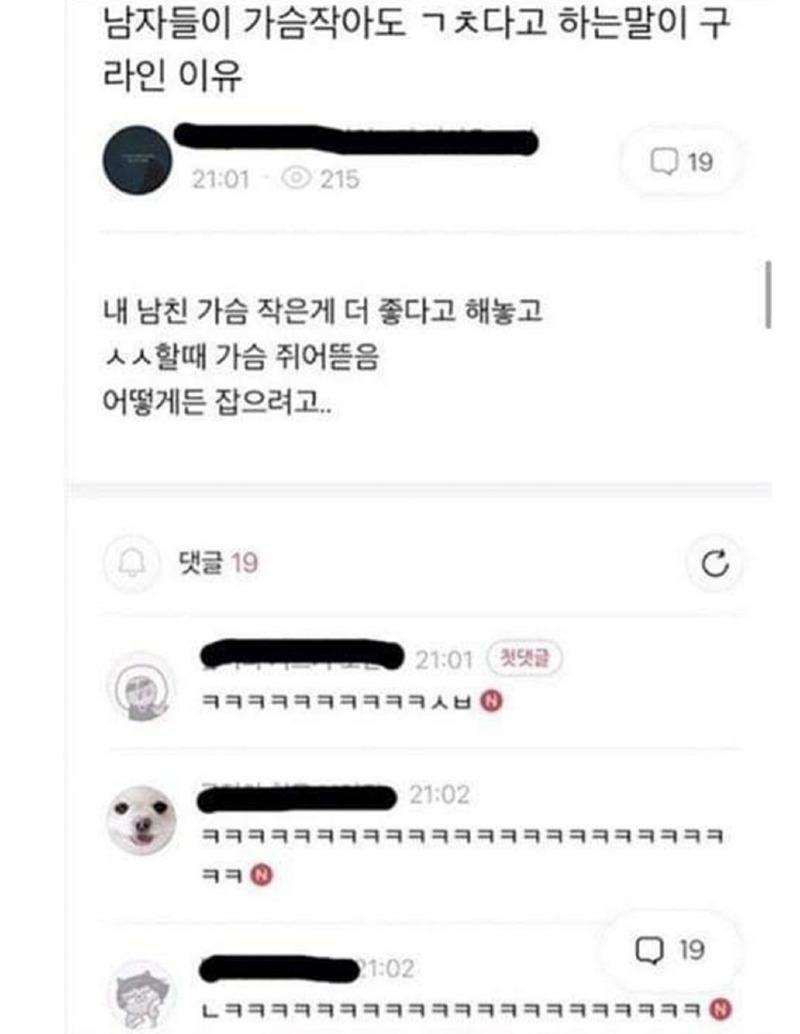
Task: Click the post title text
Action: pos(417,47)
